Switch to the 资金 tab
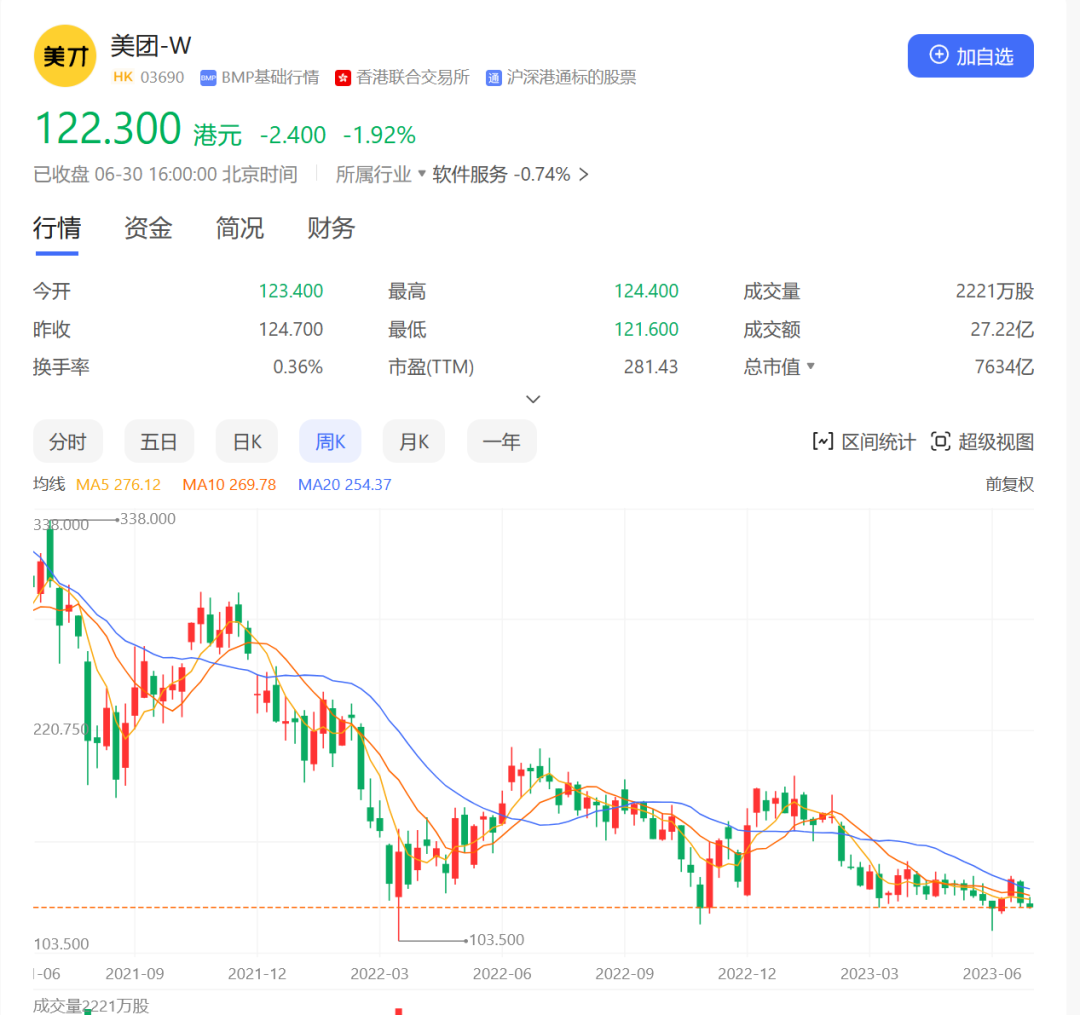Screen dimensions: 1080x1015 click(148, 229)
